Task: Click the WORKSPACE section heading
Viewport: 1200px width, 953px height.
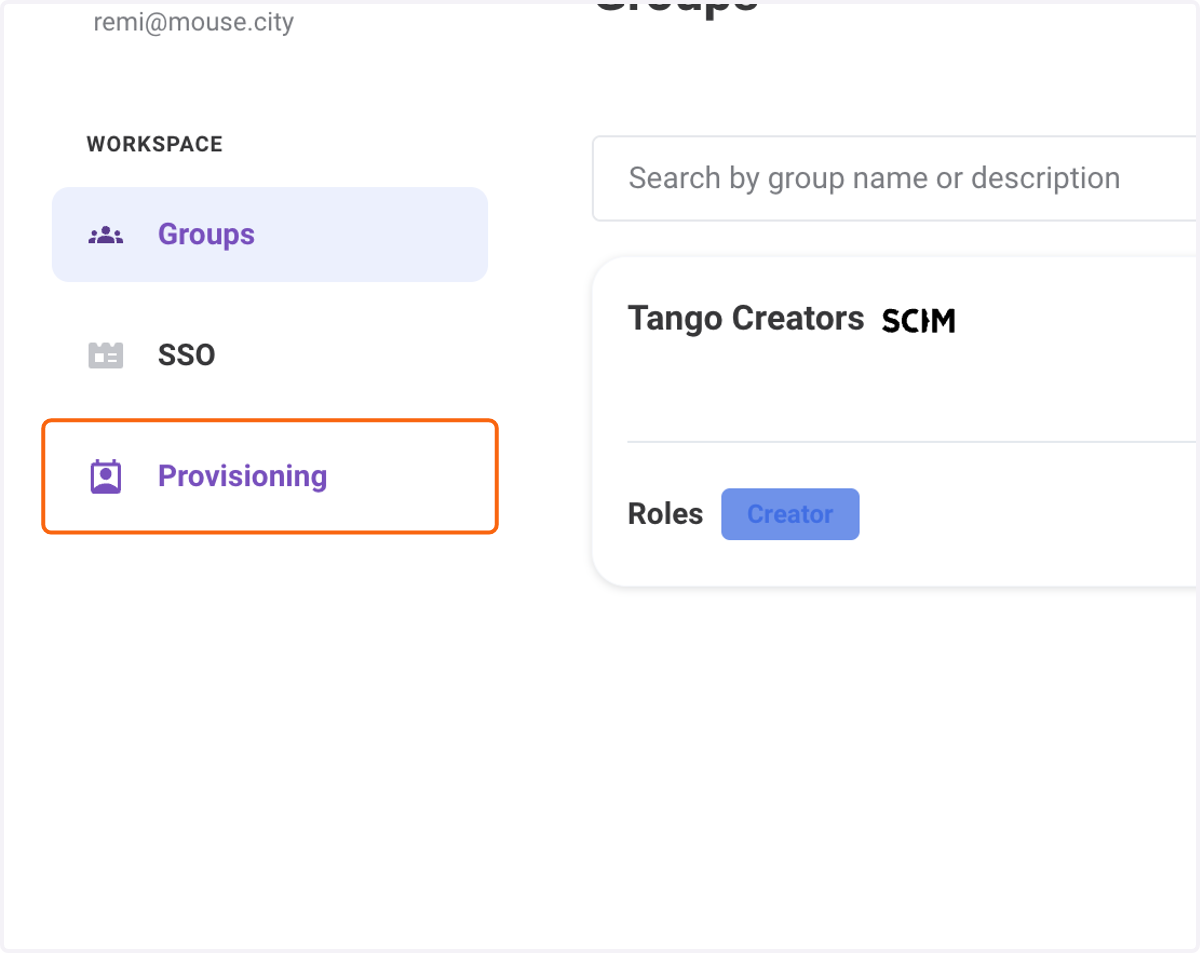Action: [155, 144]
